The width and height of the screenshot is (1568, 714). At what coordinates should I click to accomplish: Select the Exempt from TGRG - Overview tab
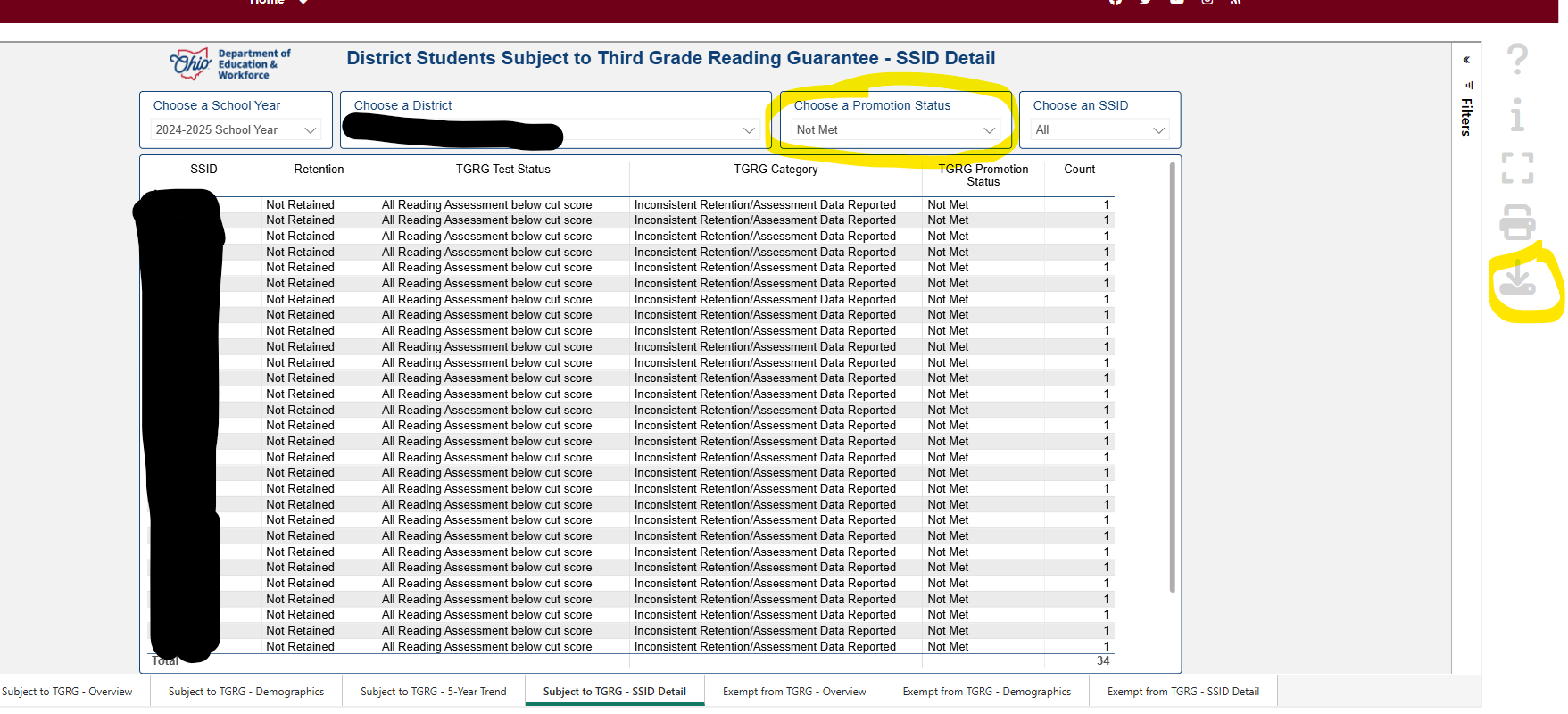pyautogui.click(x=794, y=692)
